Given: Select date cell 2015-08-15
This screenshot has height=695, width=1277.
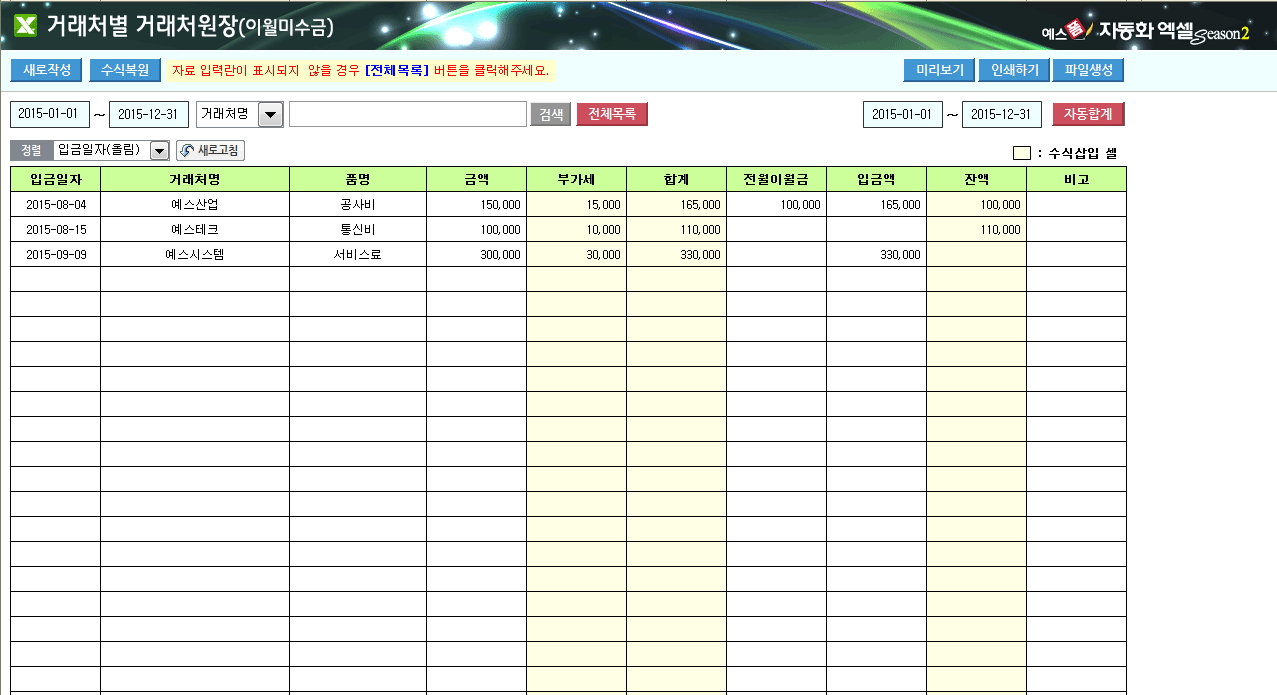Looking at the screenshot, I should (x=56, y=229).
